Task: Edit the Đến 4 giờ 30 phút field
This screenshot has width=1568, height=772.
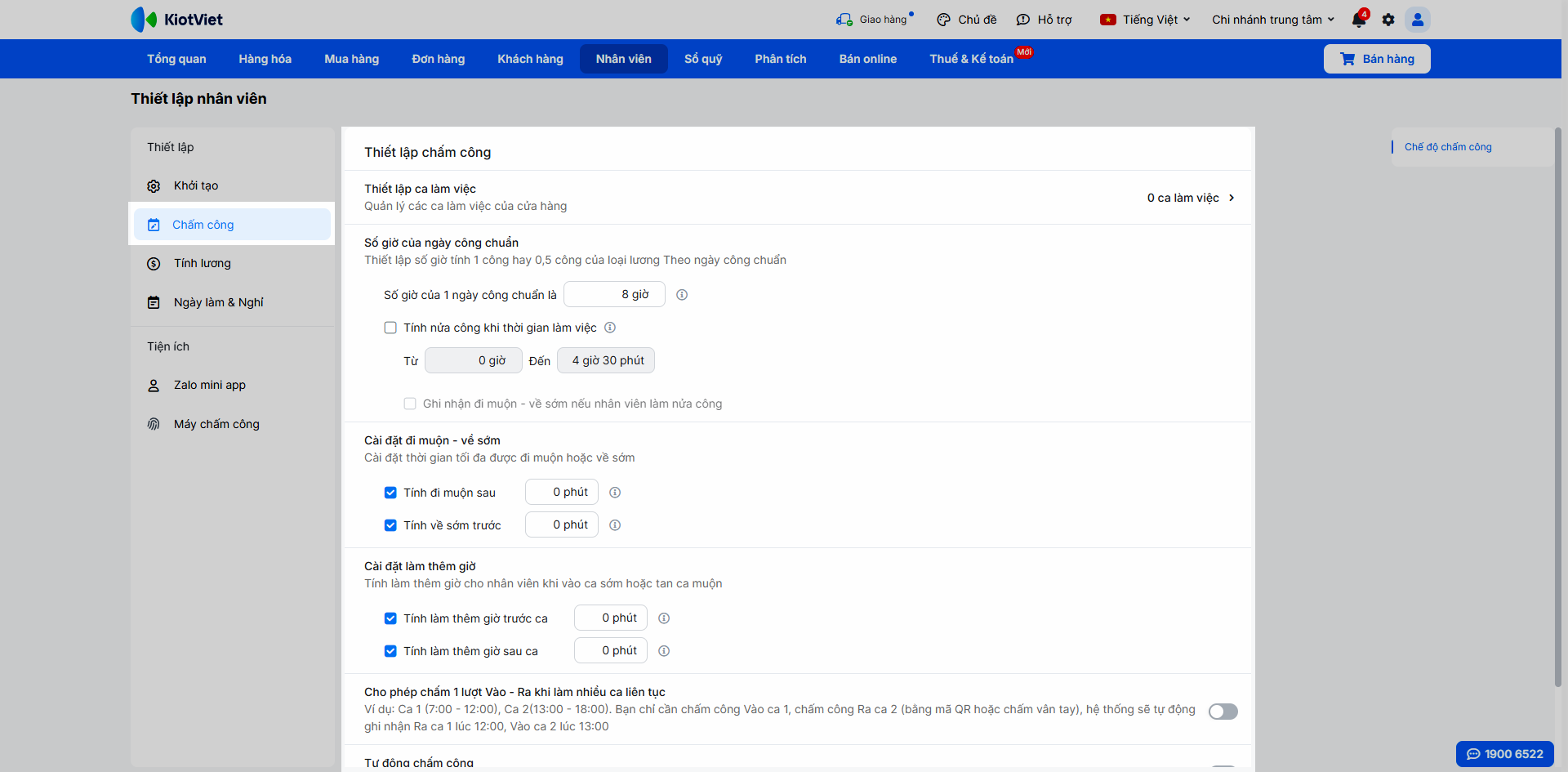Action: 606,360
